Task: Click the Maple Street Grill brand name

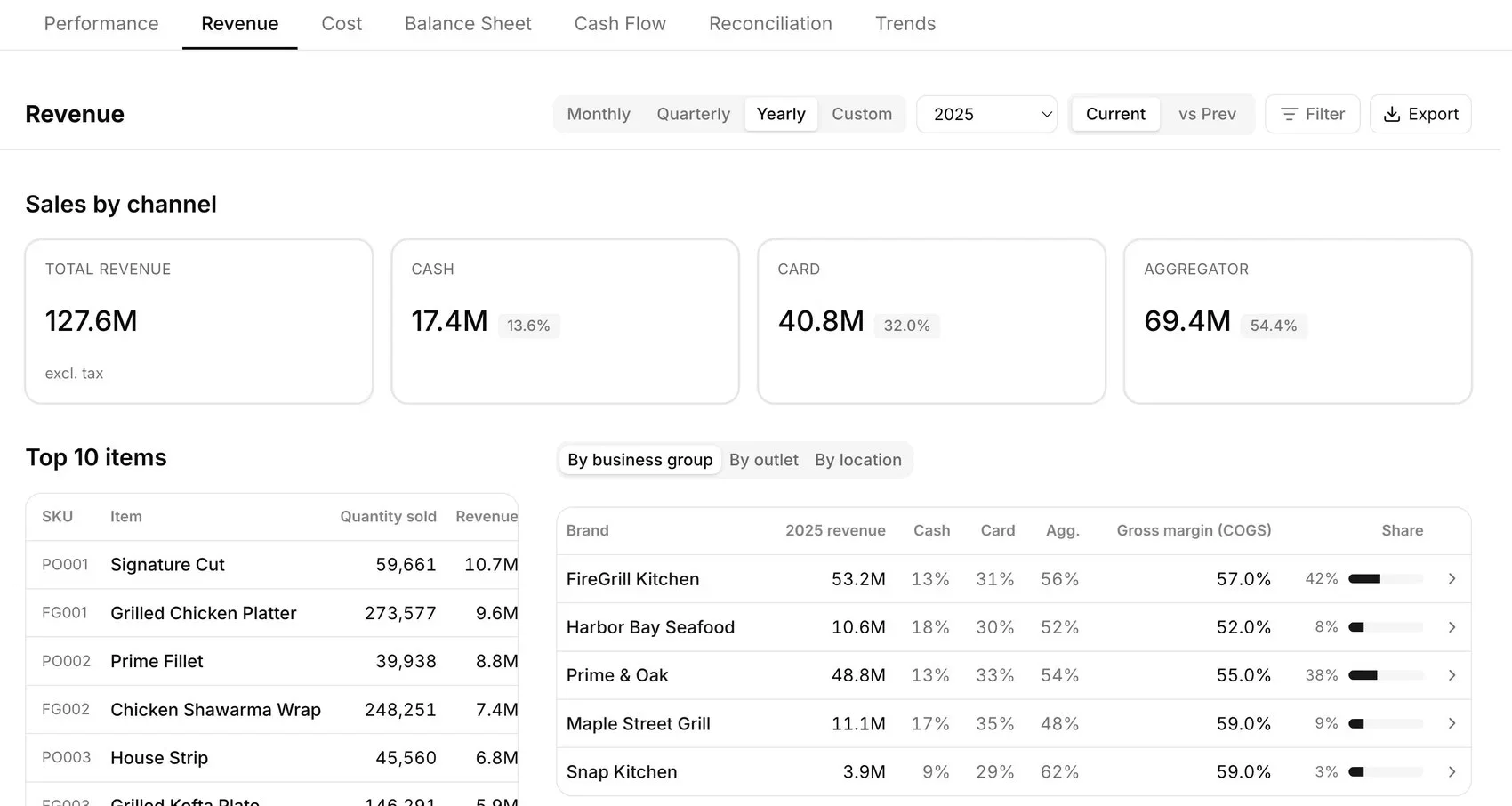Action: click(x=638, y=723)
